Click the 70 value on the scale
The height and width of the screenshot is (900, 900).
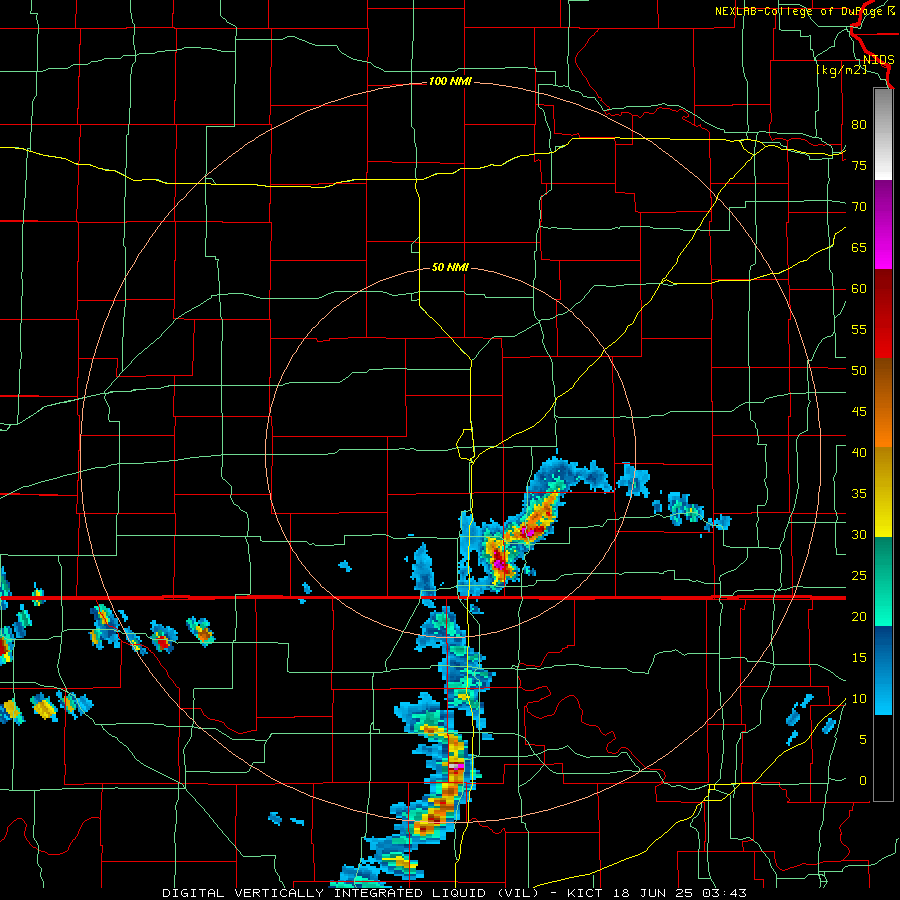pos(859,207)
